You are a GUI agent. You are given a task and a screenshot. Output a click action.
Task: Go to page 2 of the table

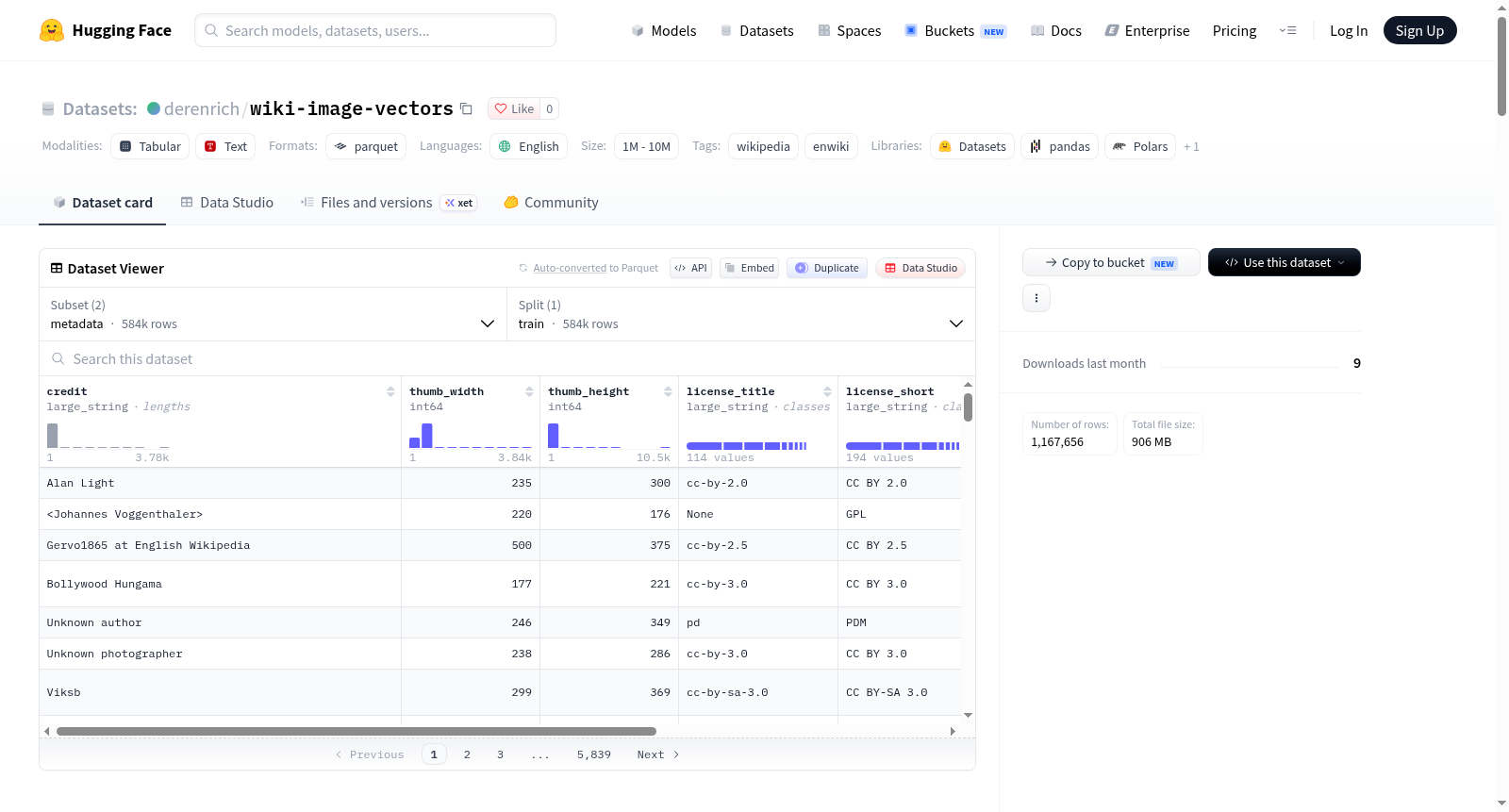click(x=467, y=754)
